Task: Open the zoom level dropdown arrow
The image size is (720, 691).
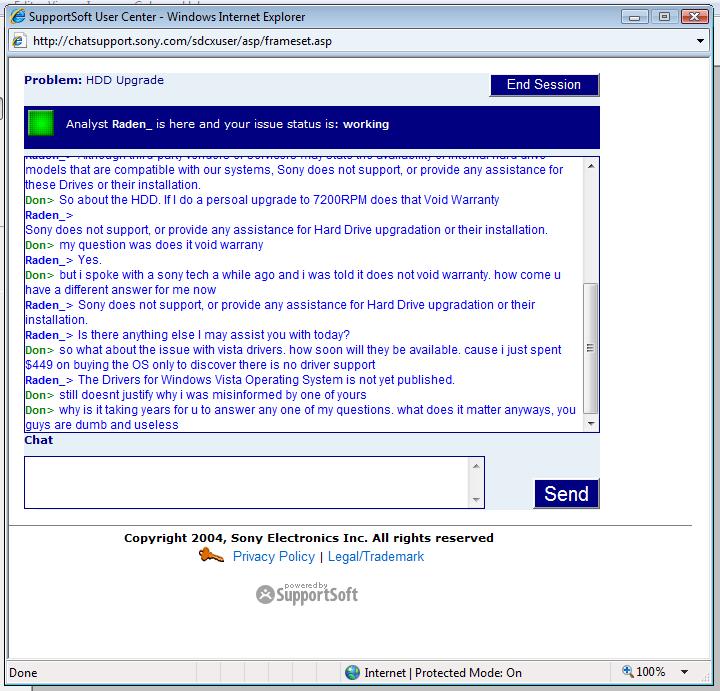Action: pos(684,672)
